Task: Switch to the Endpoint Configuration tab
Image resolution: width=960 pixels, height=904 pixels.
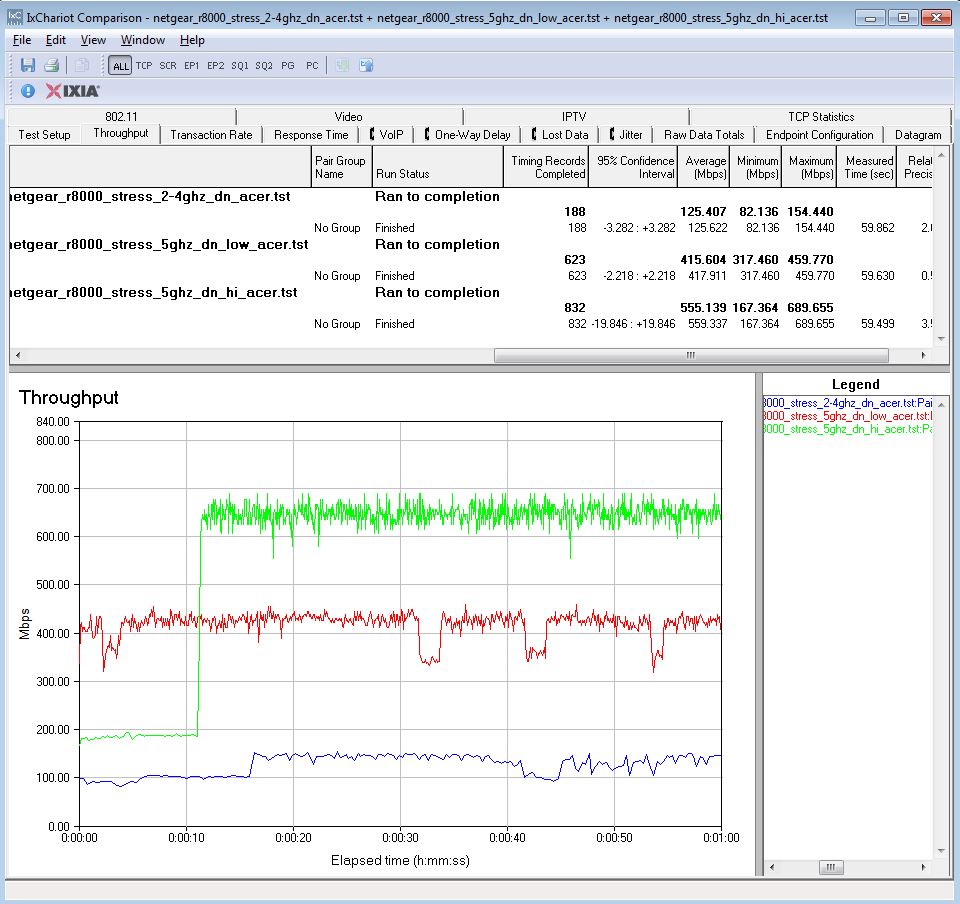Action: (x=819, y=135)
